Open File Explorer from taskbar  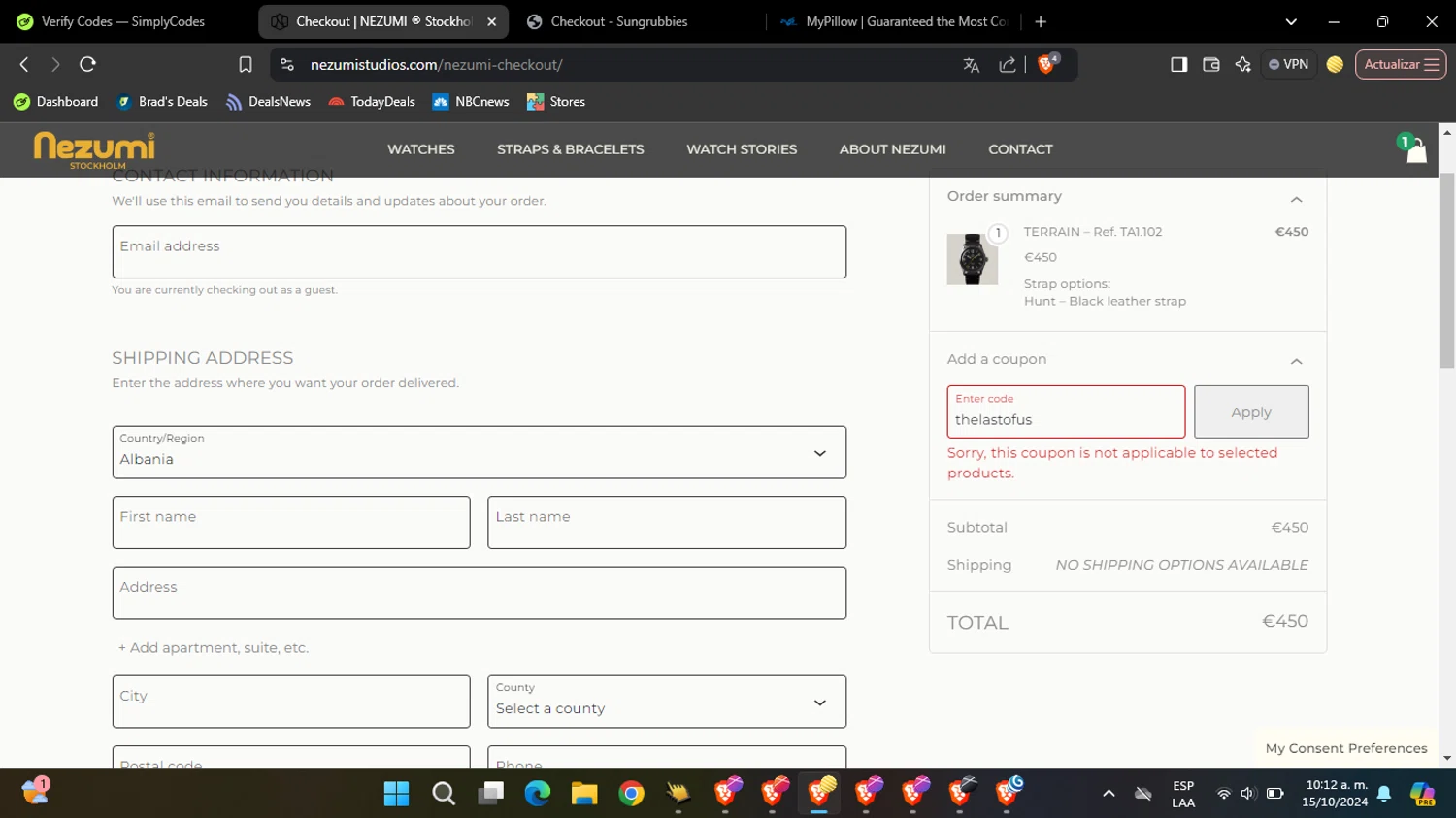click(584, 794)
